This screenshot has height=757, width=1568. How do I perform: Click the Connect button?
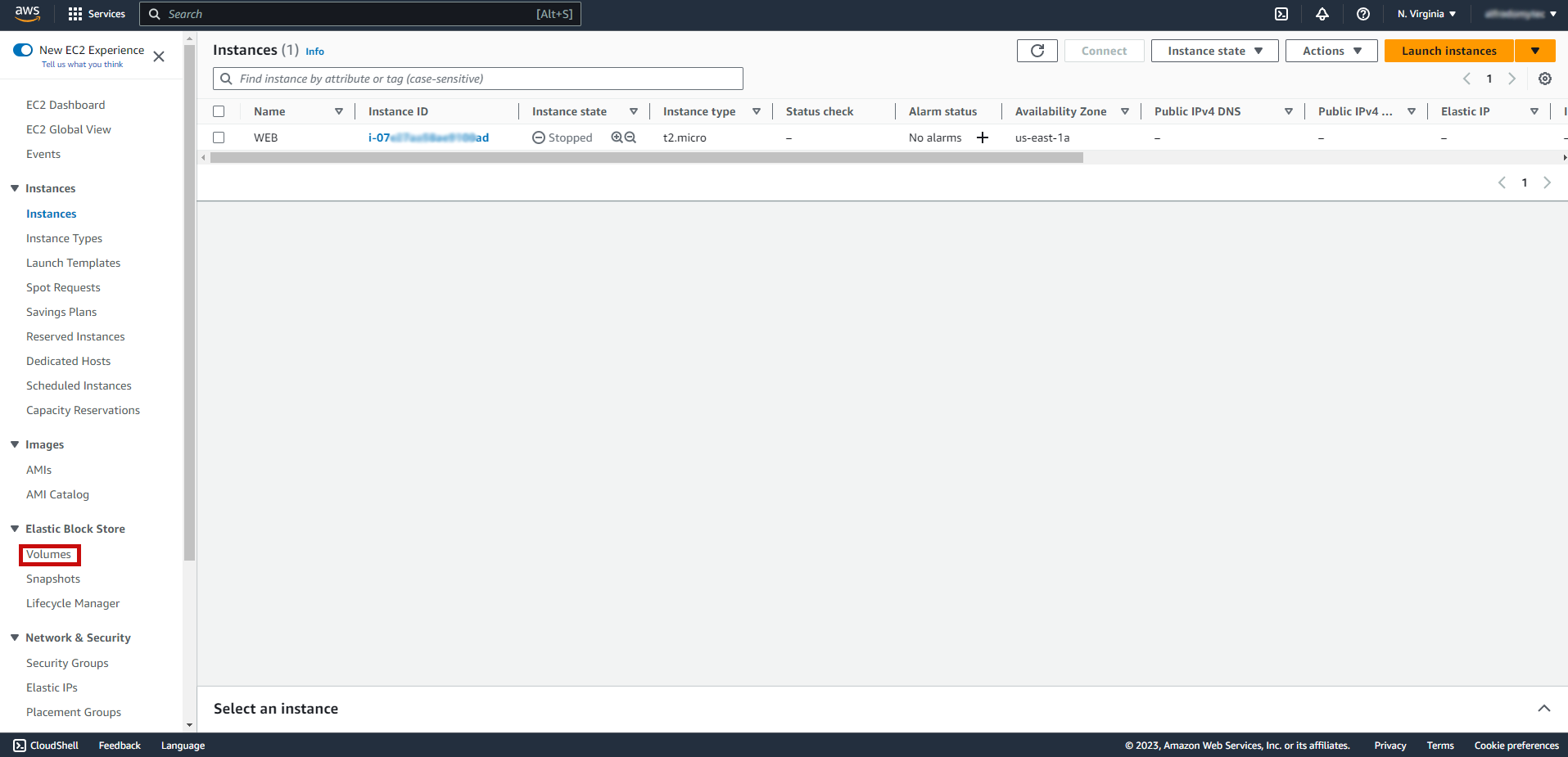1104,51
